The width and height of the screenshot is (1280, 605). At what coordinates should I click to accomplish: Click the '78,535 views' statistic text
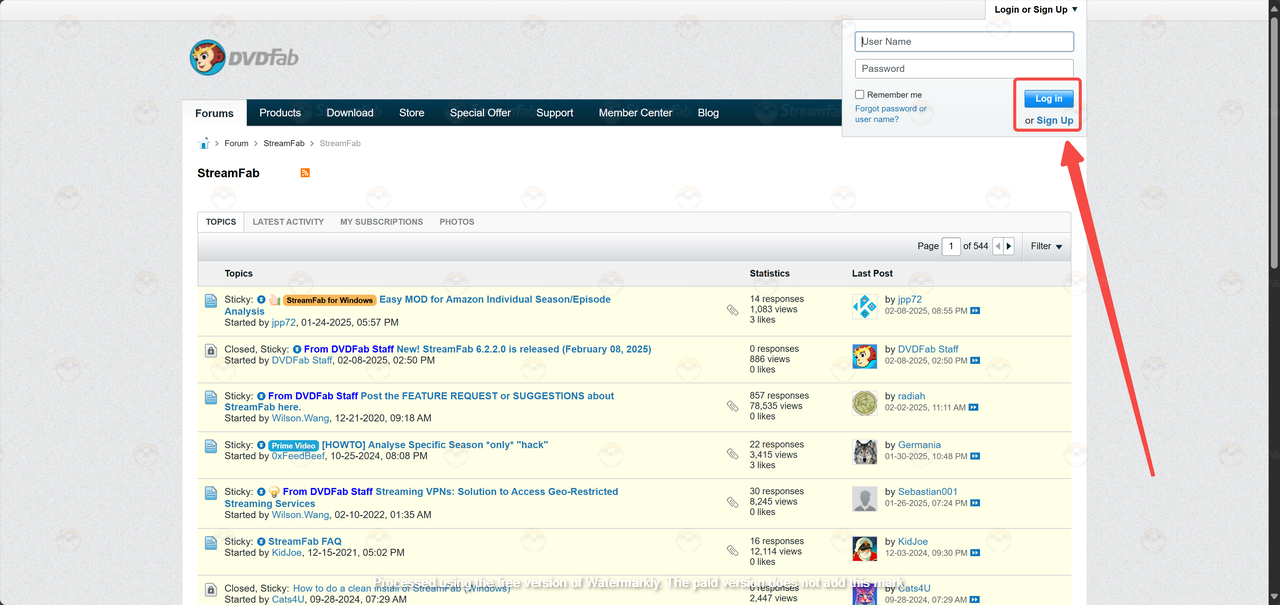click(x=776, y=406)
